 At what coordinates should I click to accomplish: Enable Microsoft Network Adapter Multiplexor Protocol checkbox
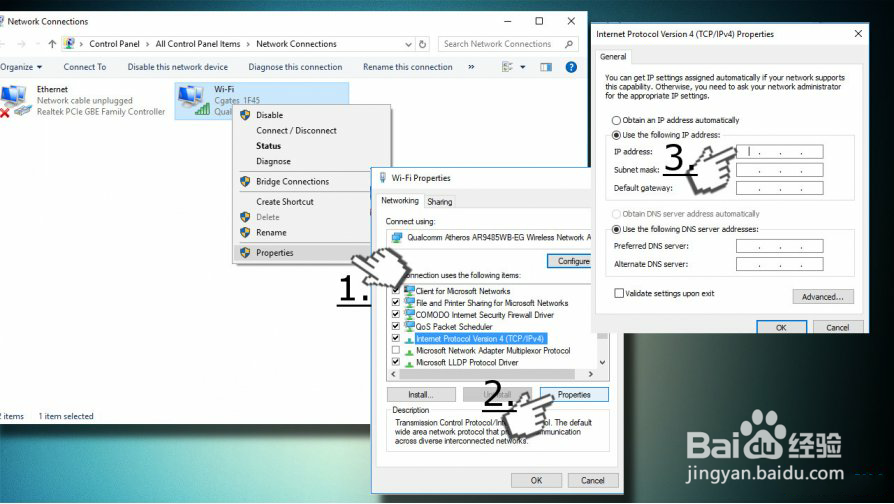(x=396, y=350)
